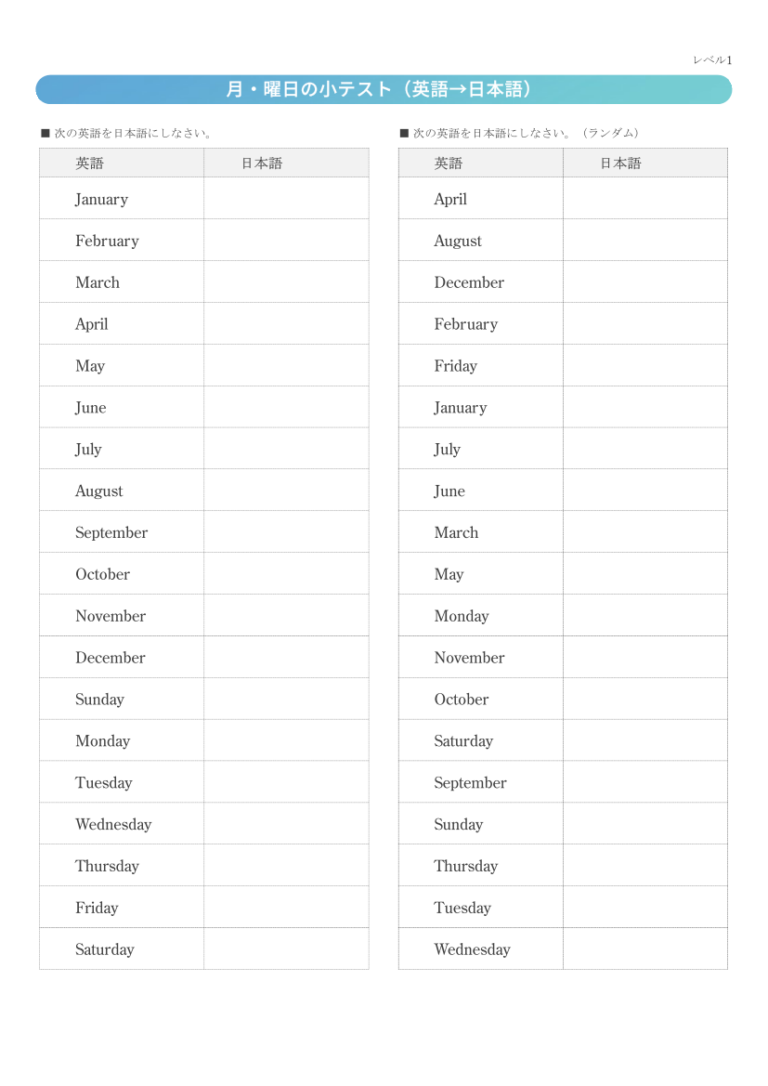
Task: Click the empty Japanese cell for September in the ordered table
Action: (x=286, y=533)
